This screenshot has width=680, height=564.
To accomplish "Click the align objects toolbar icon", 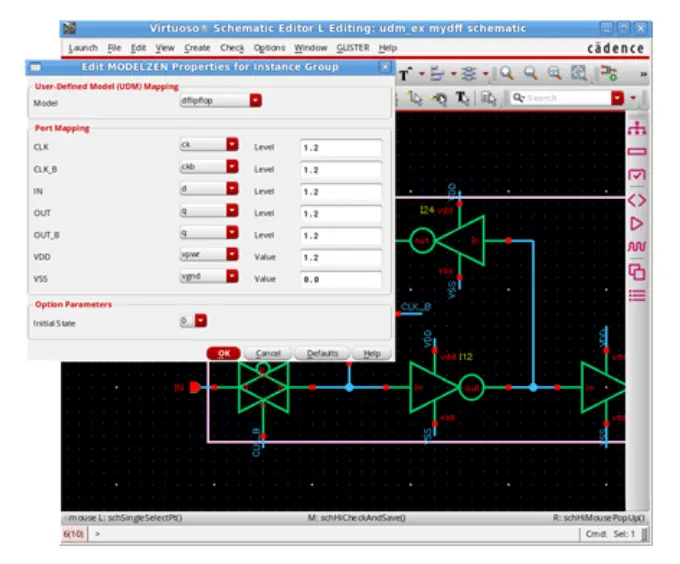I will point(437,74).
